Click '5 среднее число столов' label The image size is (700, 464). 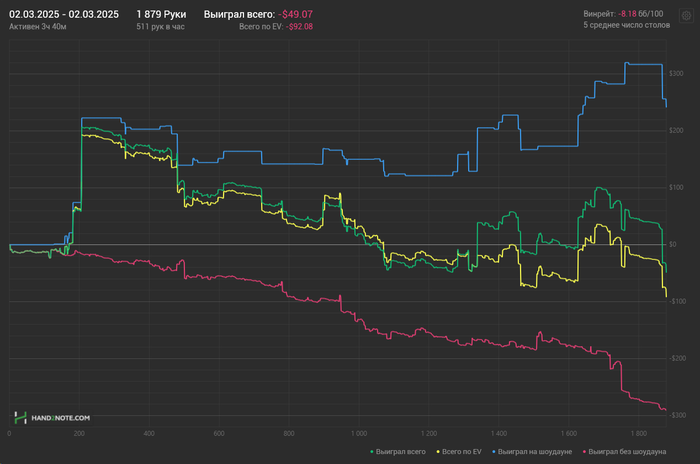click(626, 25)
